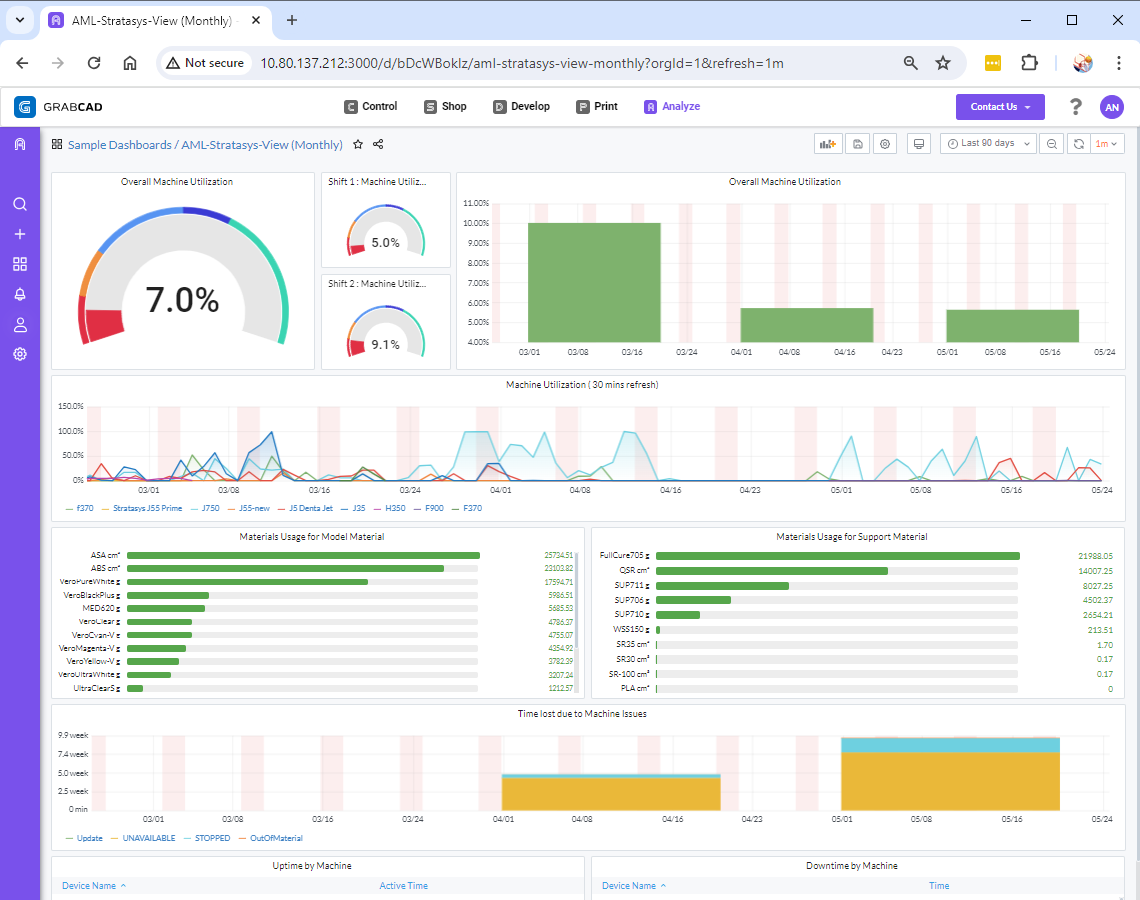Open the Print app
This screenshot has height=900, width=1140.
tap(597, 107)
